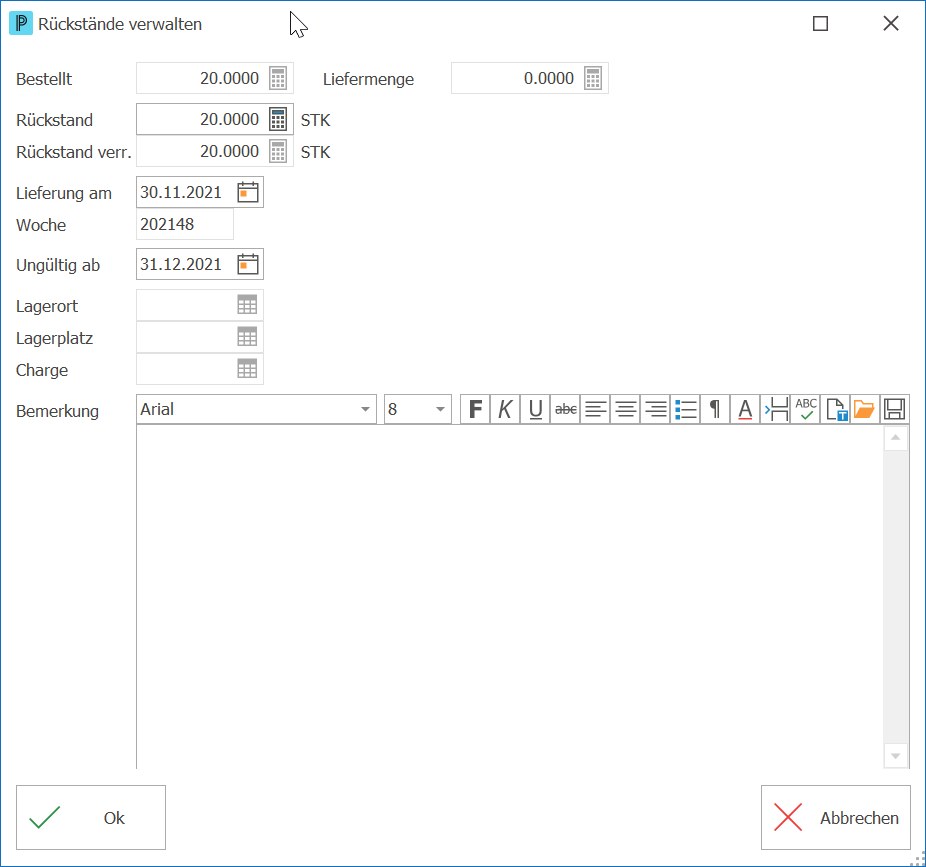
Task: Click the Woche input field
Action: [185, 224]
